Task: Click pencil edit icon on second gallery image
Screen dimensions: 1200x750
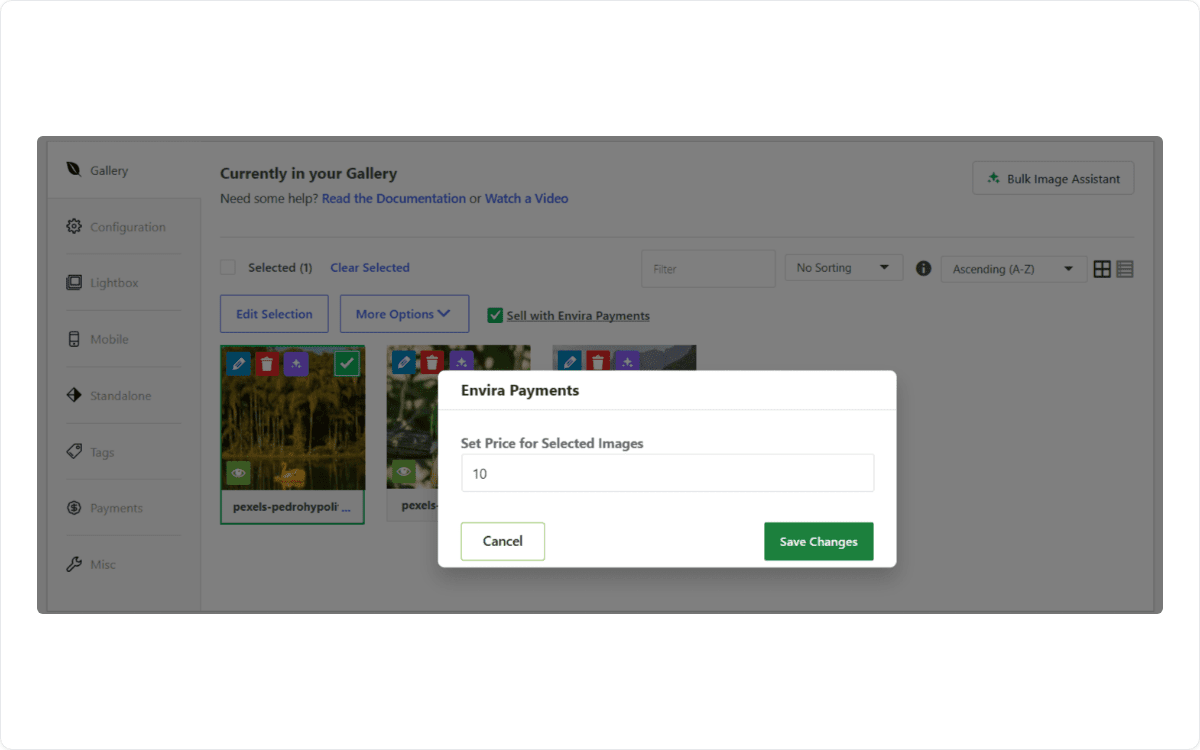Action: 404,363
